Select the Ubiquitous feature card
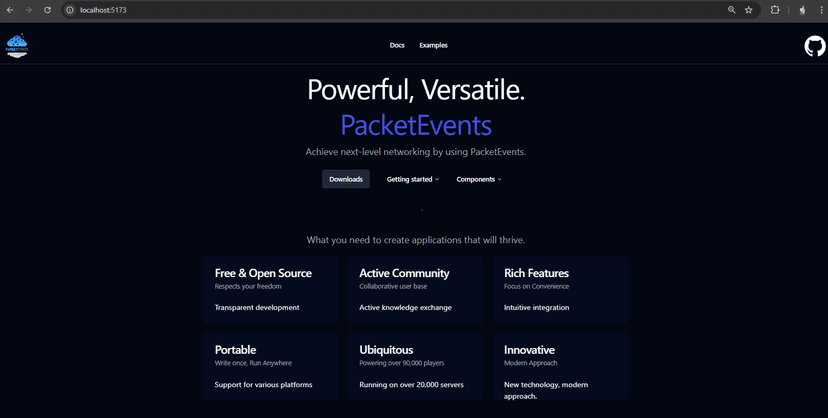Viewport: 828px width, 418px height. (x=416, y=366)
